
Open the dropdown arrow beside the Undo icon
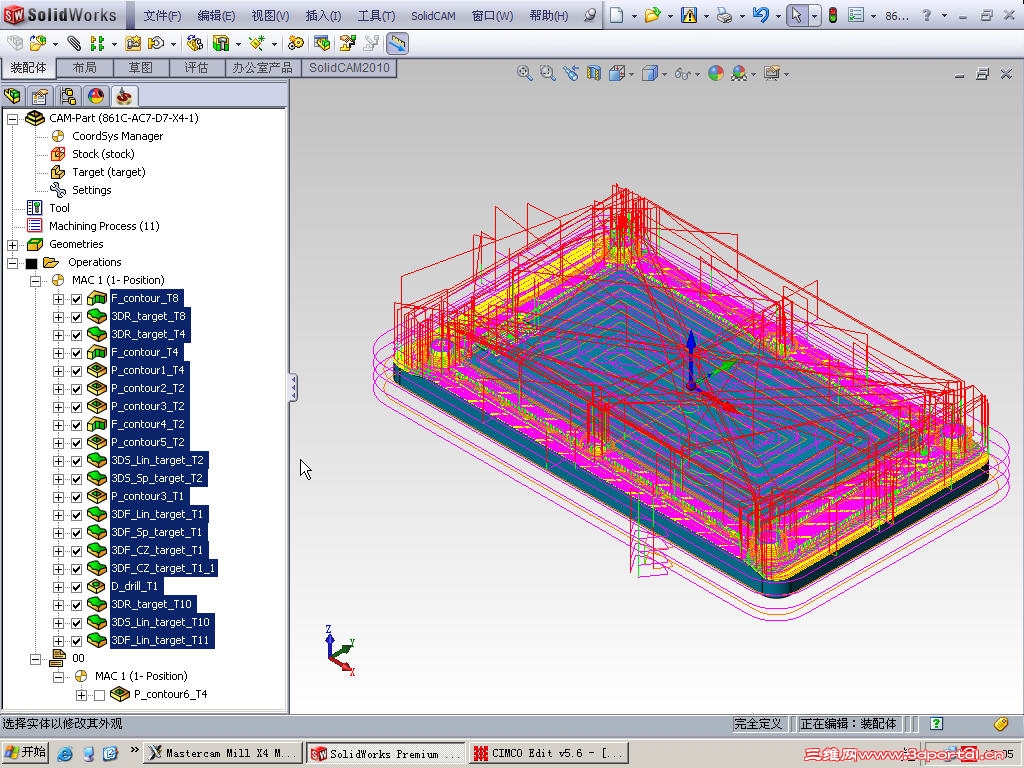[x=778, y=16]
